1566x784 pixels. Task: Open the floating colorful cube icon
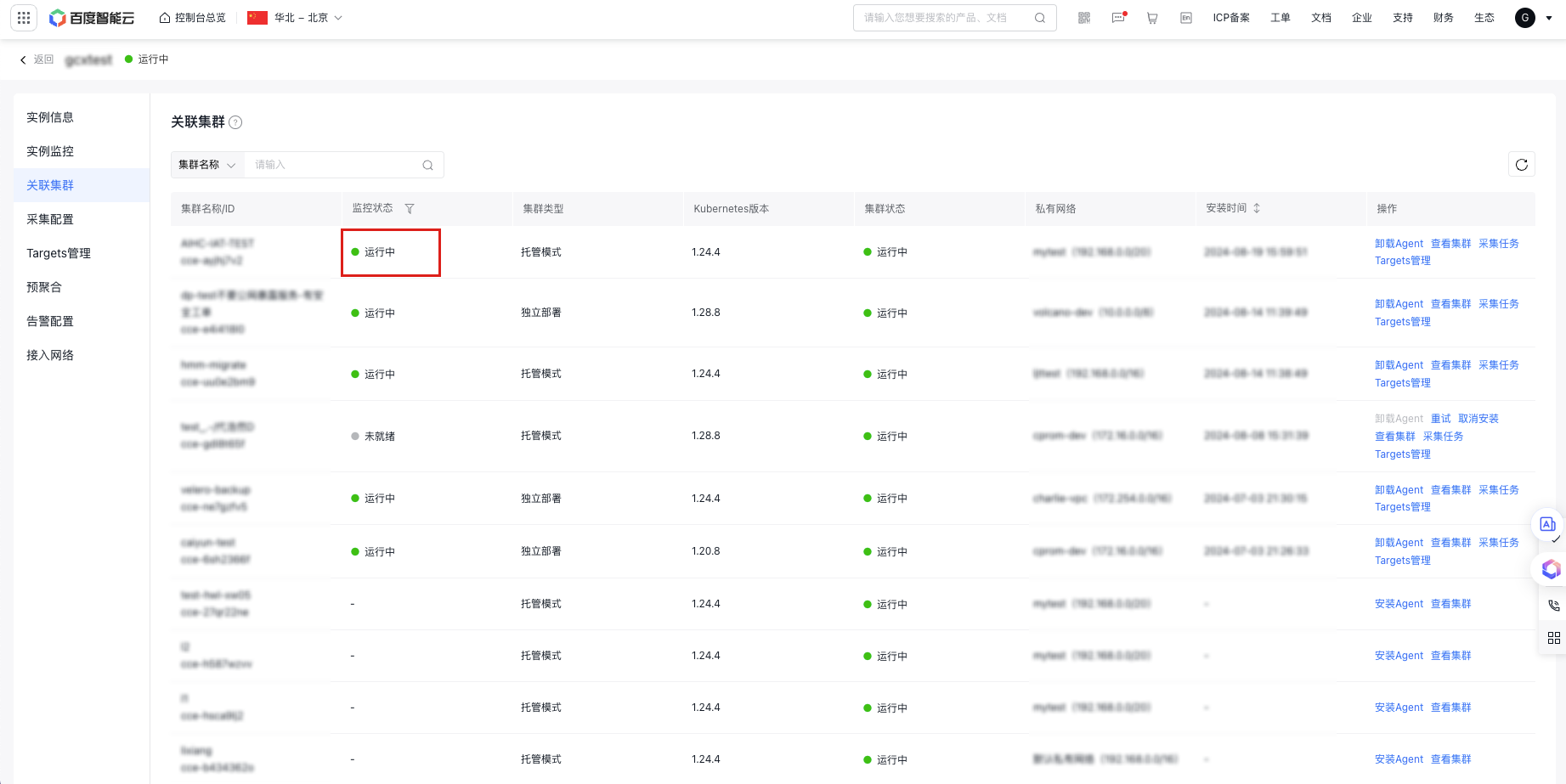click(1552, 569)
